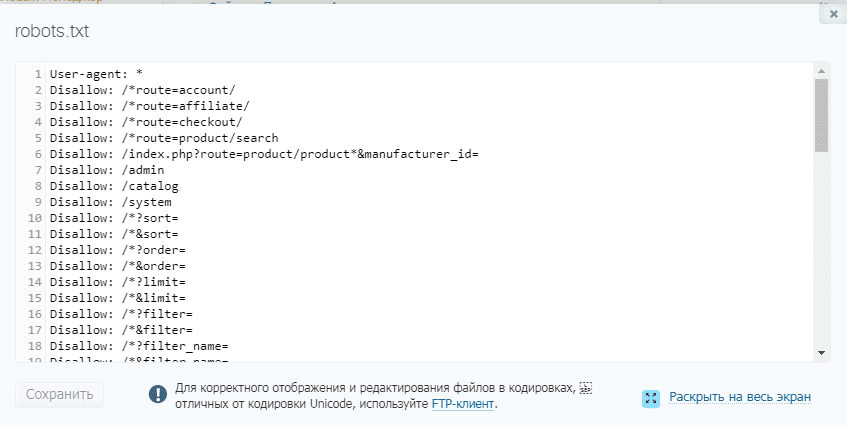Image resolution: width=847 pixels, height=425 pixels.
Task: Click the fullscreen expand icon
Action: pyautogui.click(x=651, y=397)
